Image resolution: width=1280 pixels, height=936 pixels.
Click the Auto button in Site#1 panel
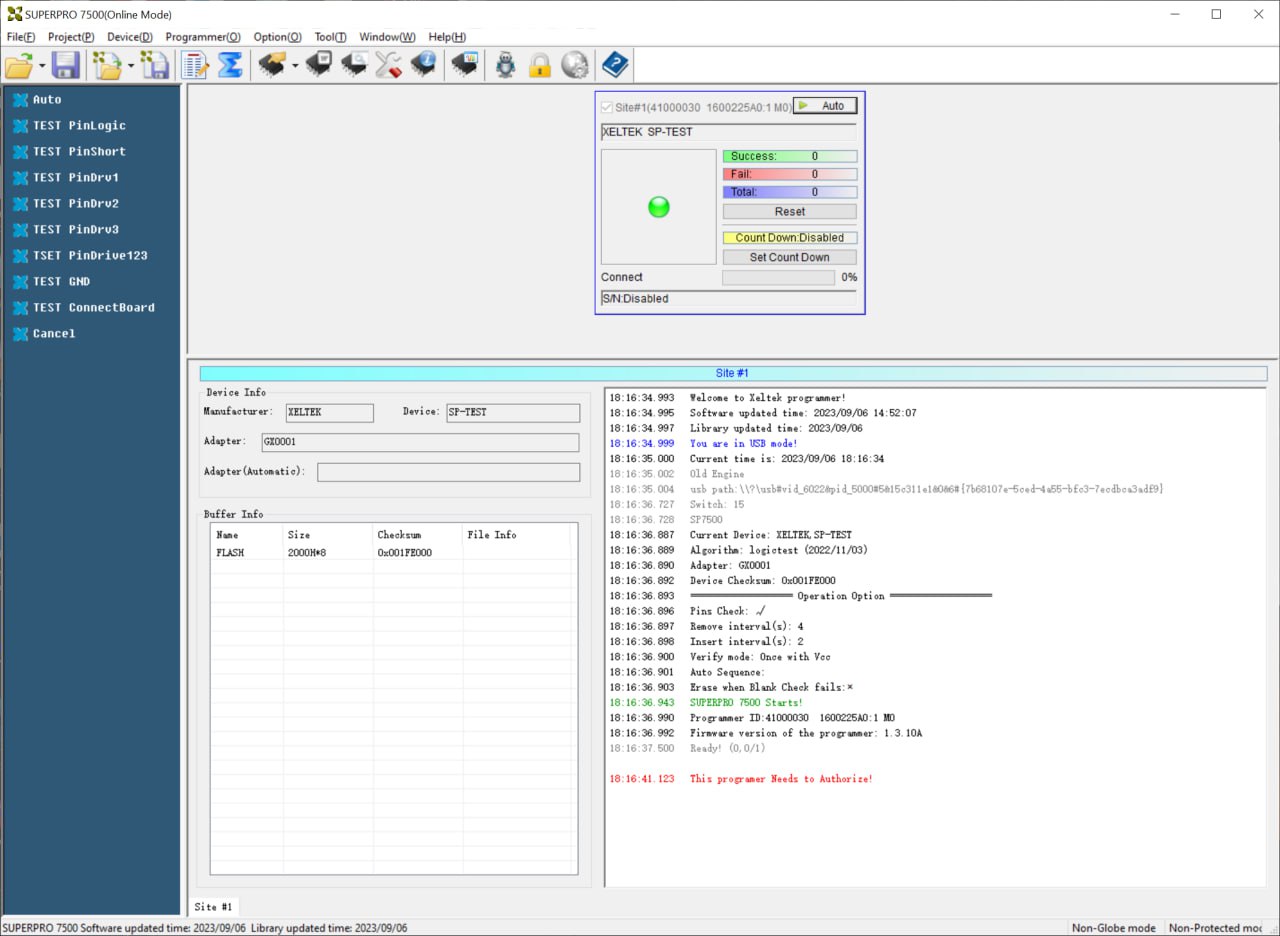(825, 106)
